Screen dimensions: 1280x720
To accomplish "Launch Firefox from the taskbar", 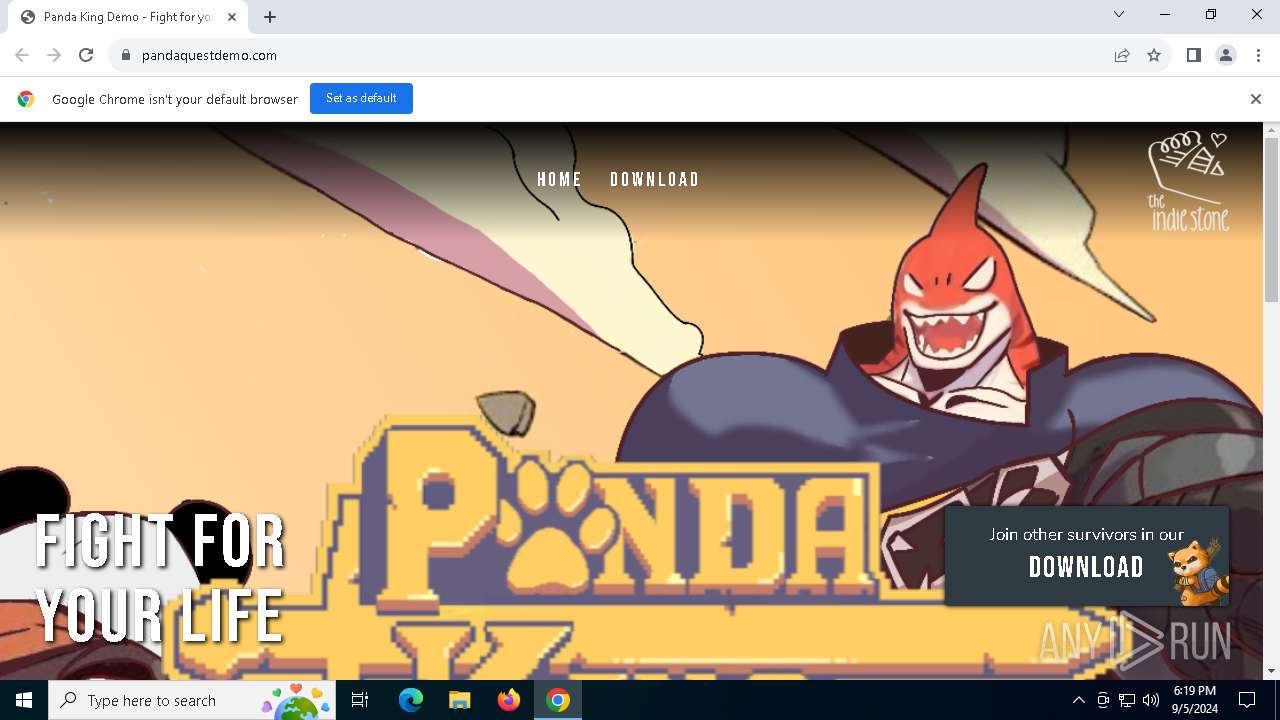I will (508, 700).
